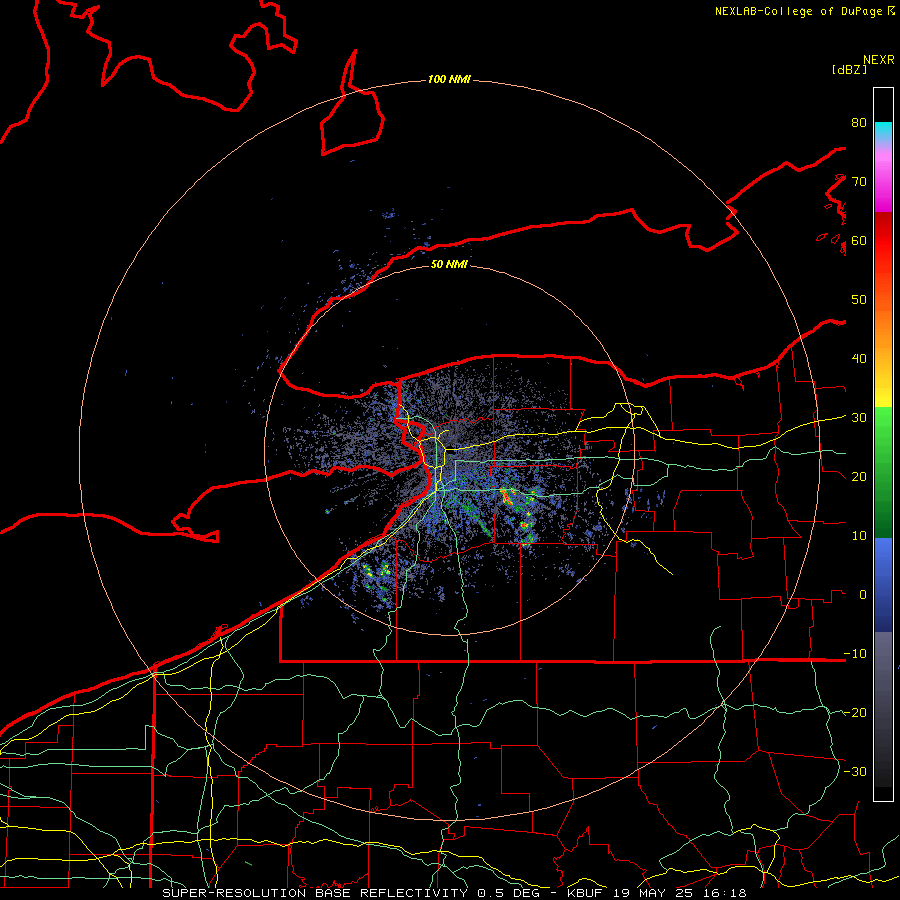
Task: Click the NEXR legend label
Action: (x=879, y=60)
